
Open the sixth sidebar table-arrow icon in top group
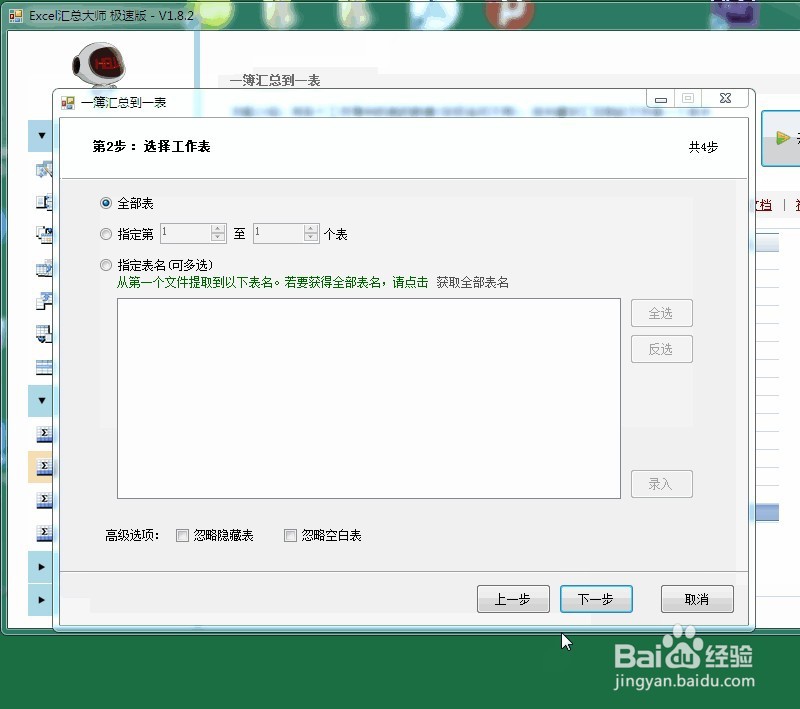pos(44,334)
